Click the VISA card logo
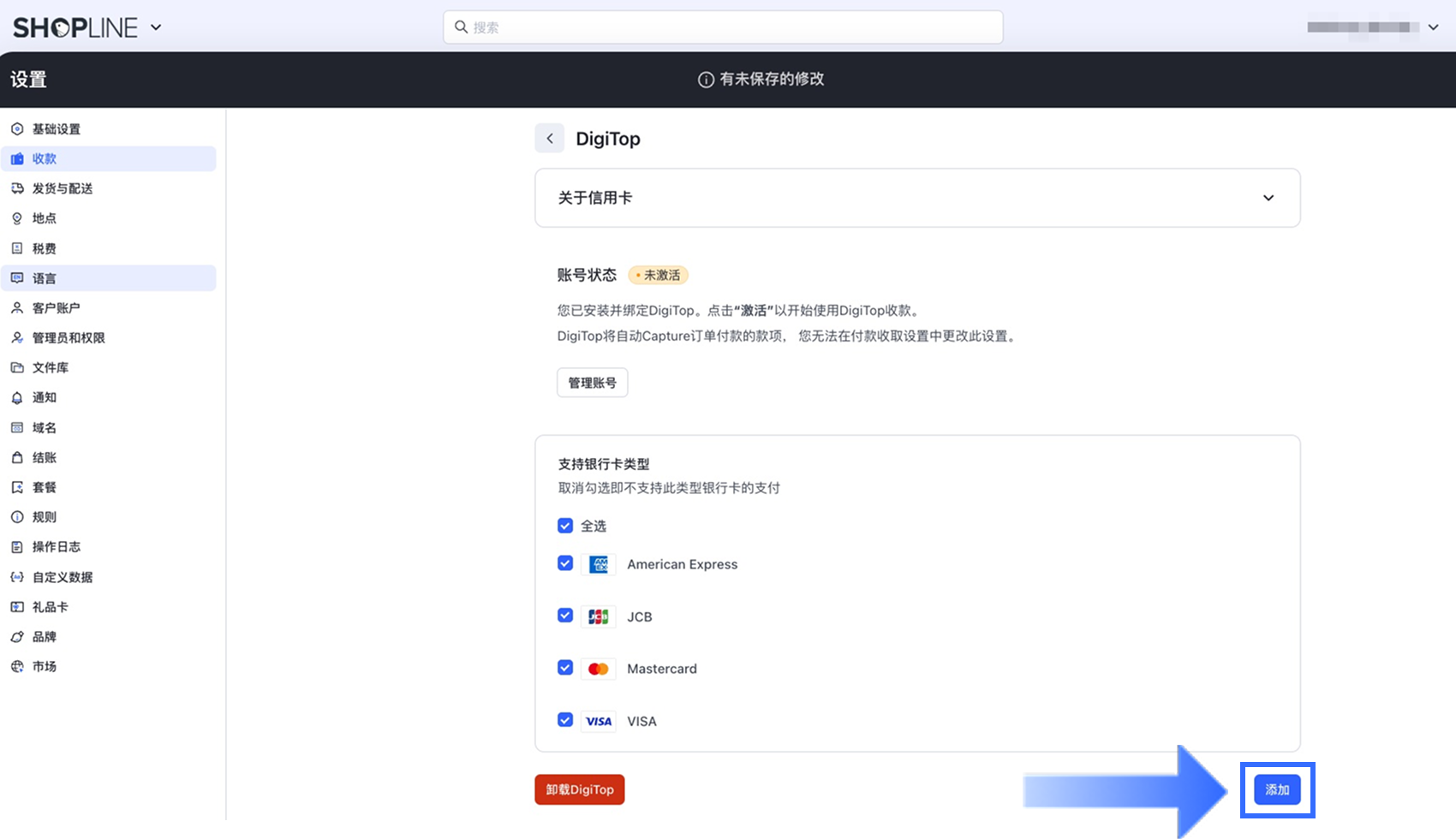Screen dimensions: 1456x839 [599, 721]
